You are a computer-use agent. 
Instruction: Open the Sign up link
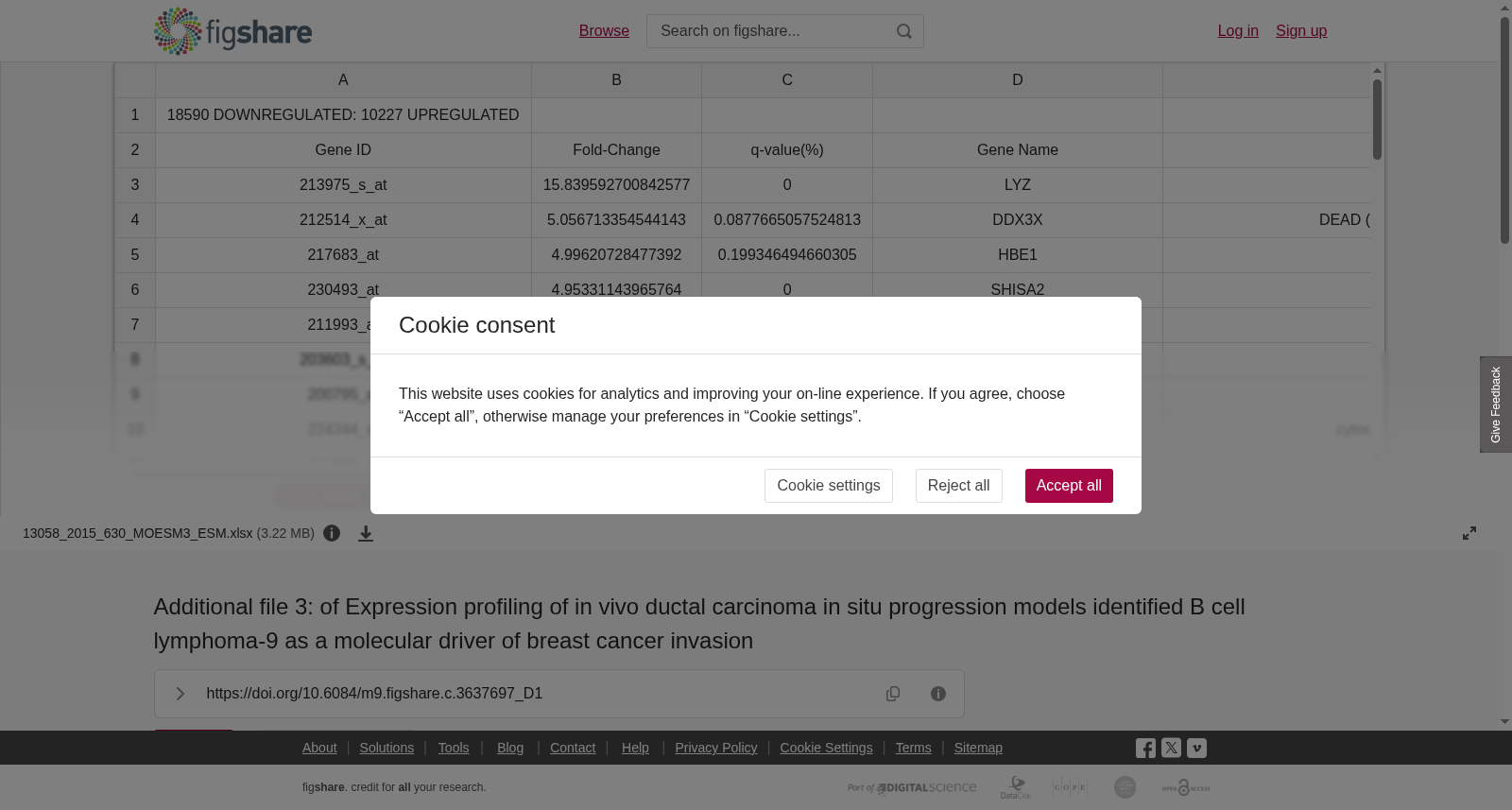[1301, 31]
